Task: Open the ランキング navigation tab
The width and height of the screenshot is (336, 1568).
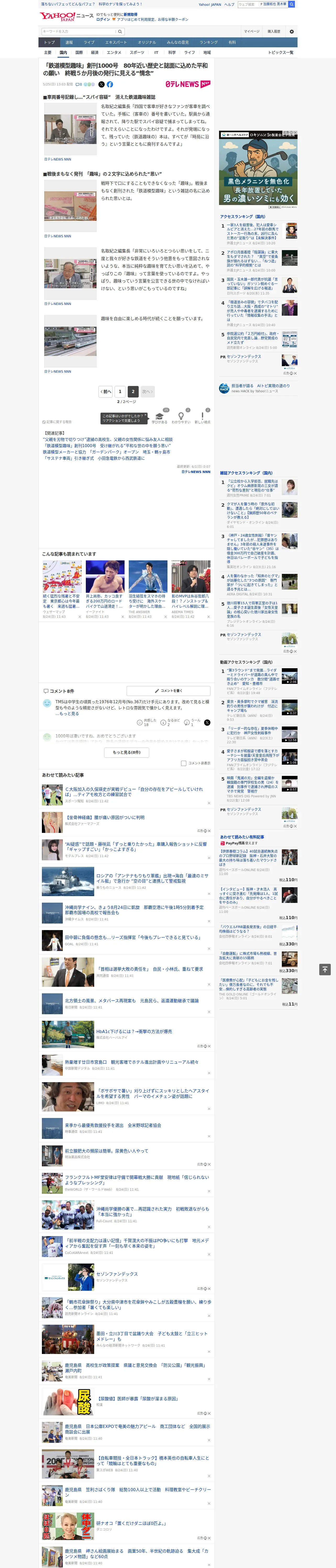Action: [x=209, y=42]
